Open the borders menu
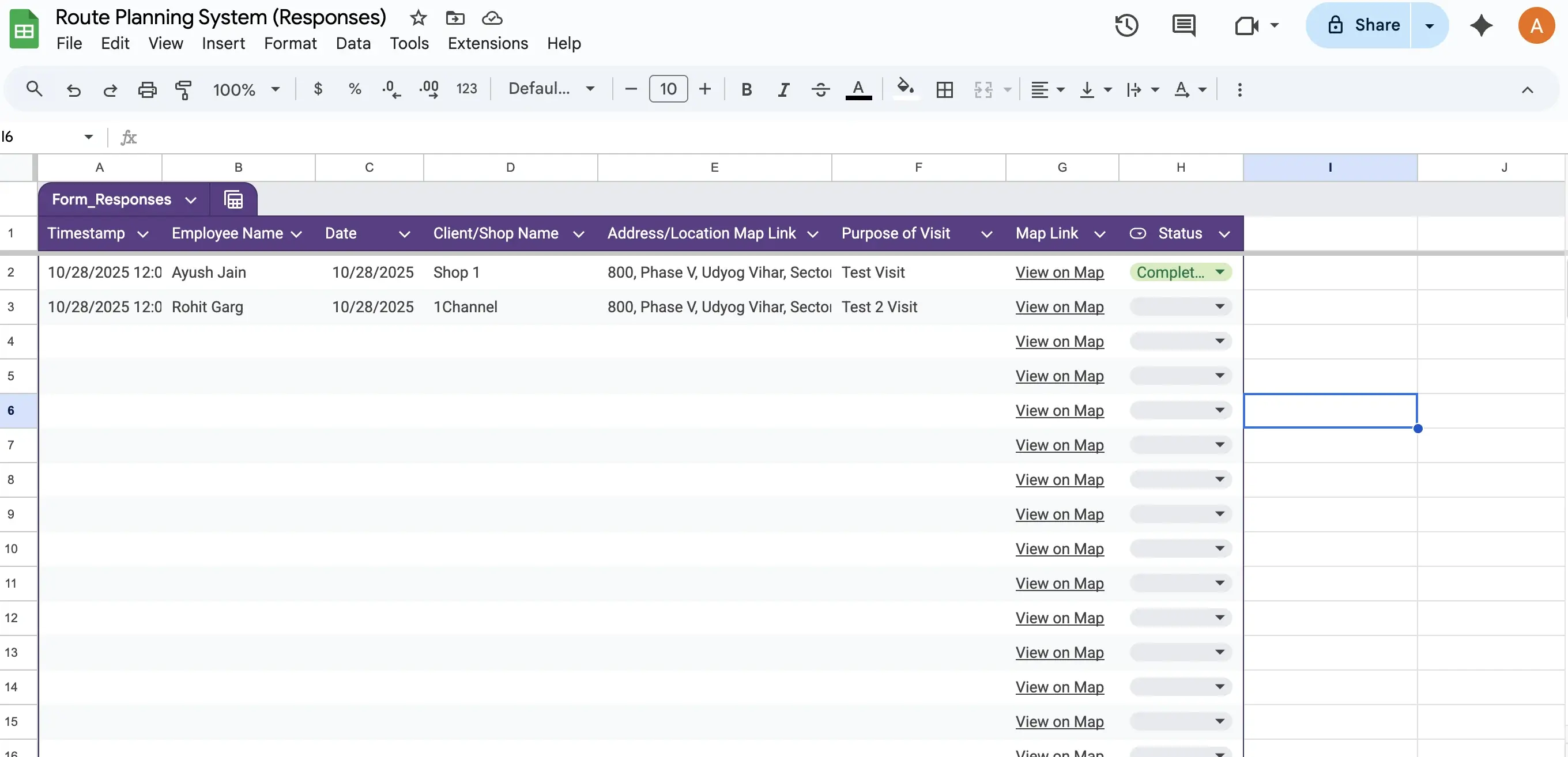The height and width of the screenshot is (757, 1568). [x=944, y=89]
